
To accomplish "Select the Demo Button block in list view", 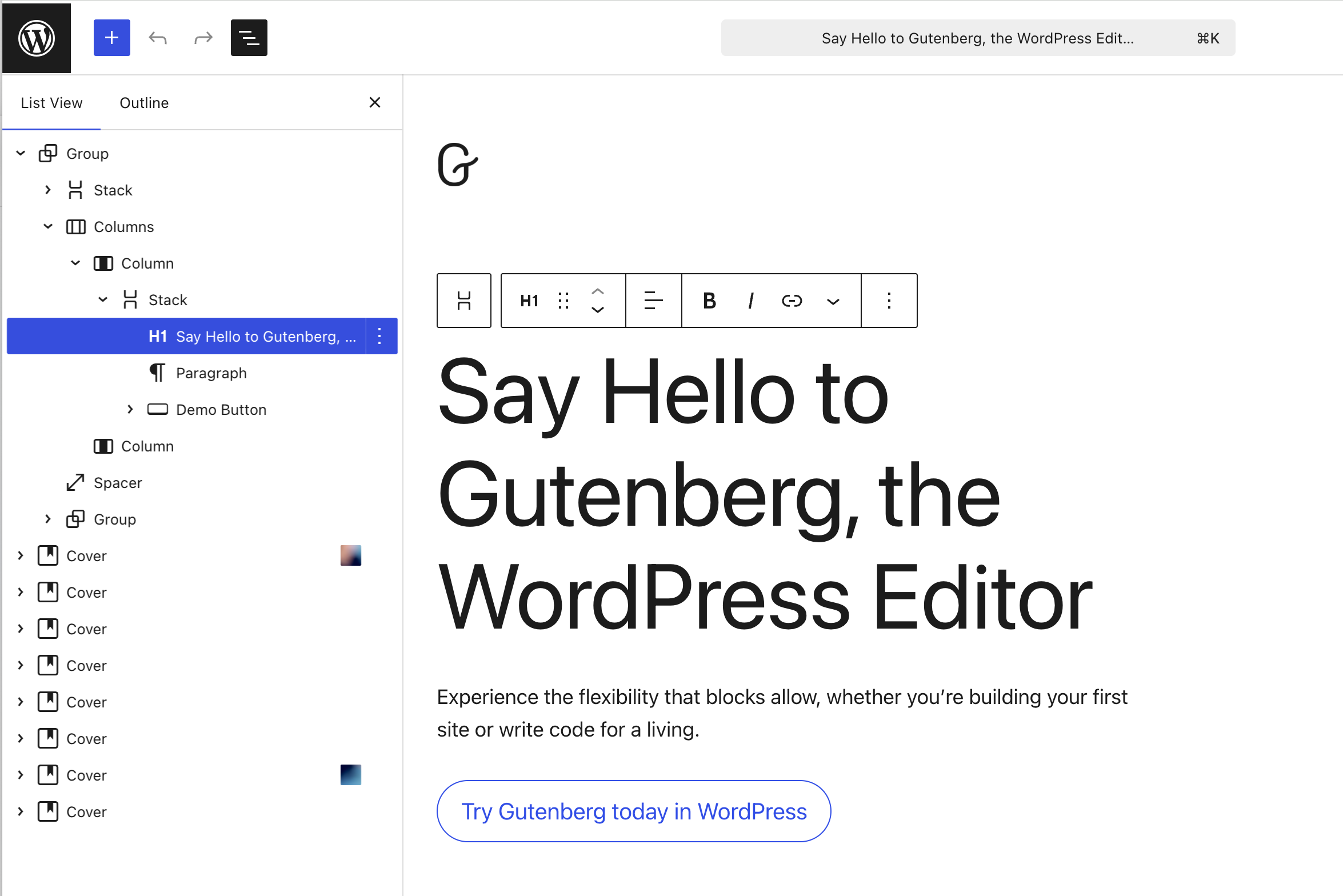I will (x=202, y=409).
